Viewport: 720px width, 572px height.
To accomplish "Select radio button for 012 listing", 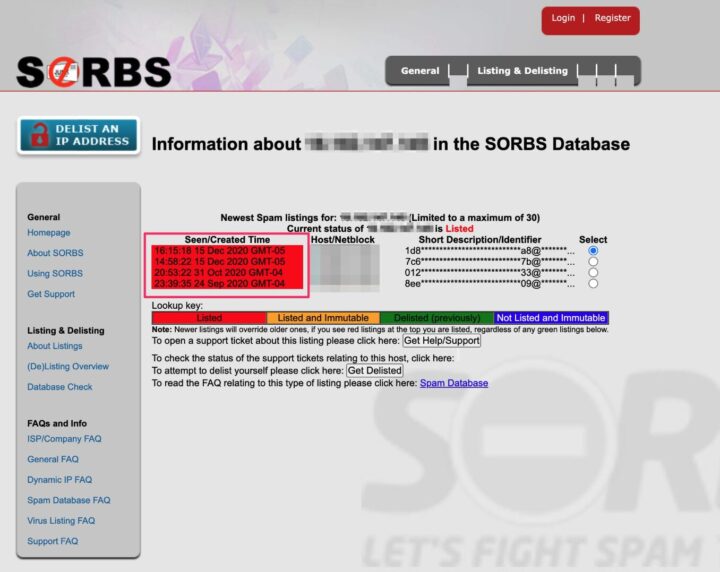I will tap(593, 273).
